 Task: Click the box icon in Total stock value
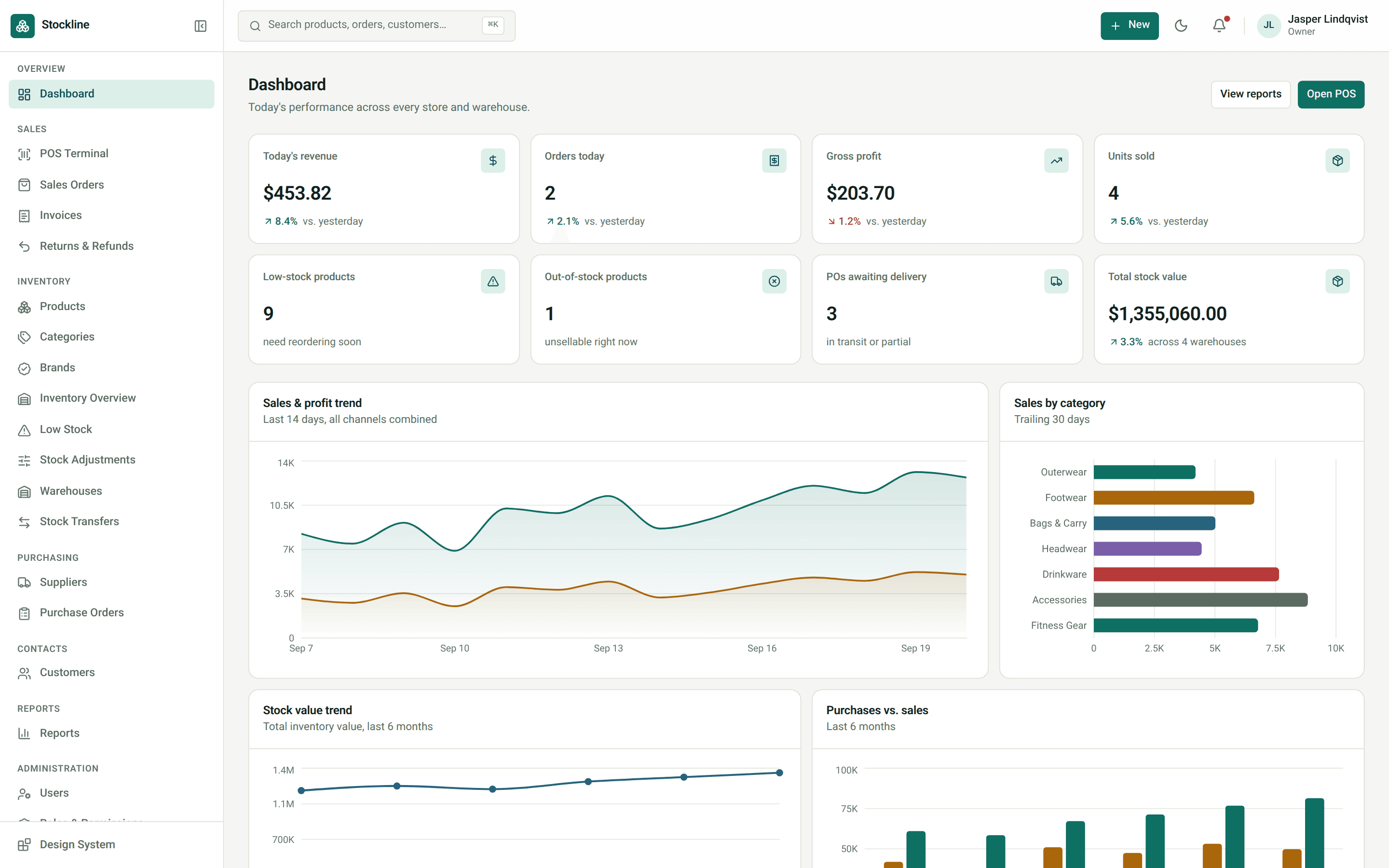pyautogui.click(x=1337, y=281)
